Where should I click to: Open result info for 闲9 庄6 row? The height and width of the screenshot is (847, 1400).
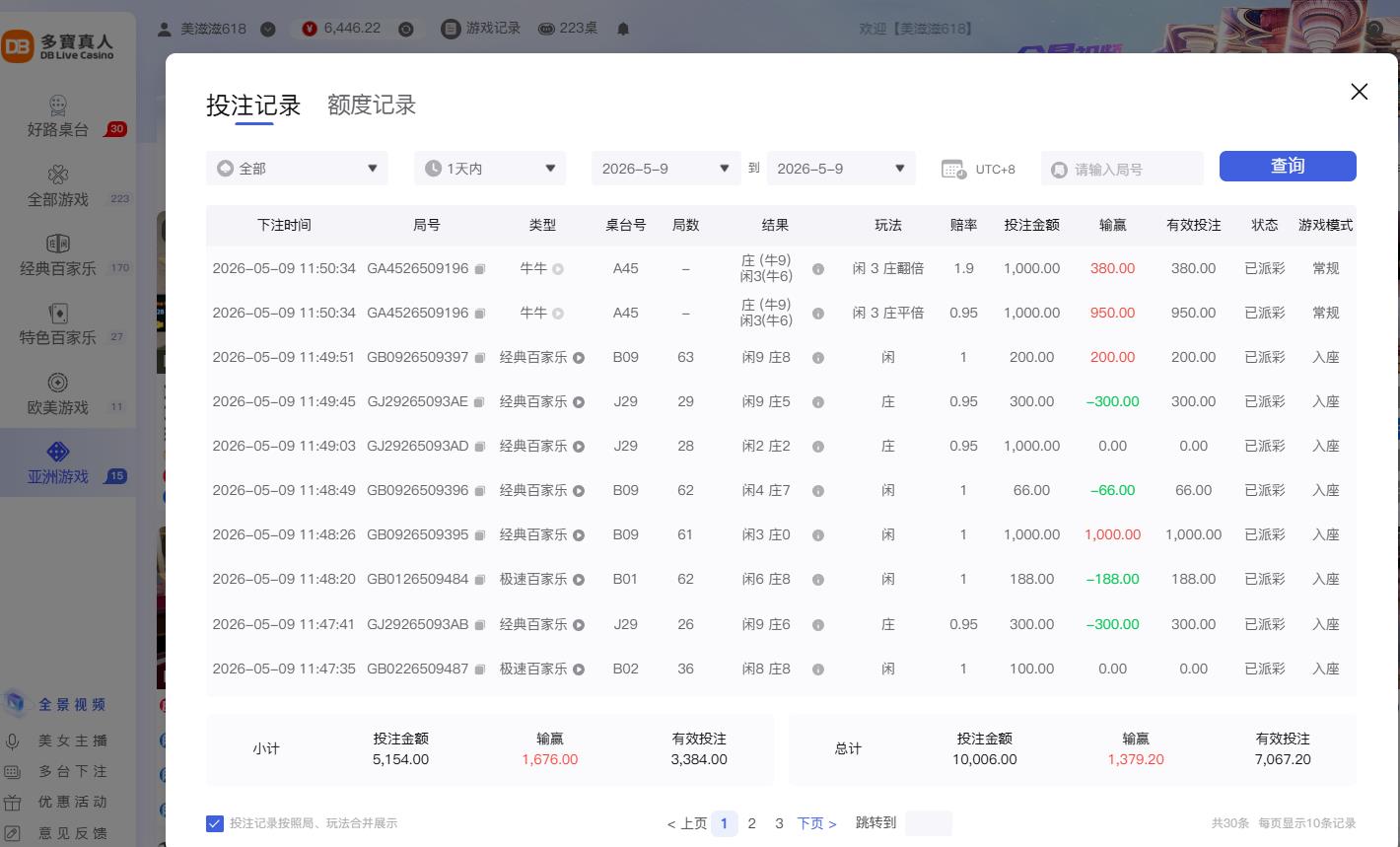[817, 625]
